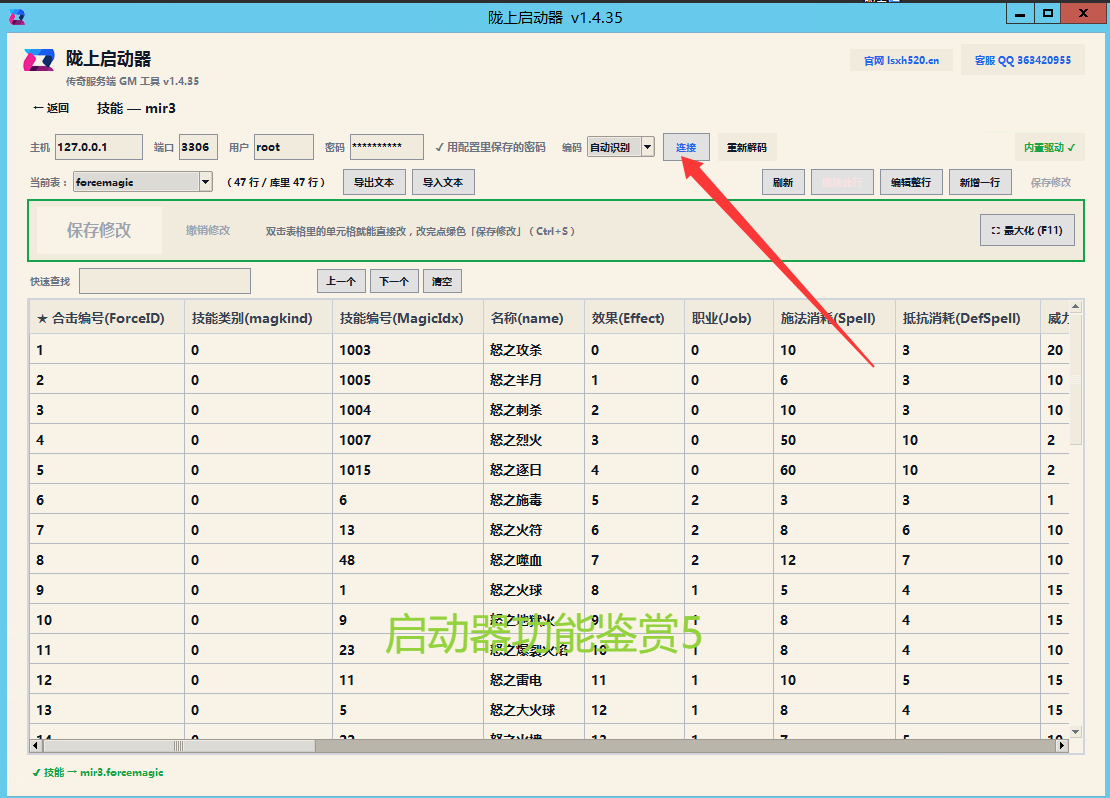1110x798 pixels.
Task: Select the 怒之烈火 name cell
Action: click(534, 440)
